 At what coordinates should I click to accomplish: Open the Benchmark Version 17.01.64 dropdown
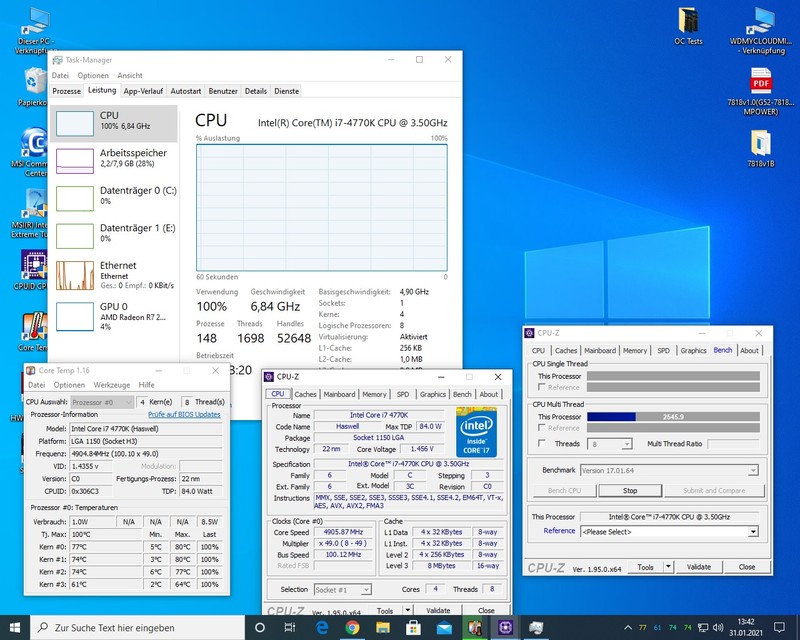click(669, 470)
